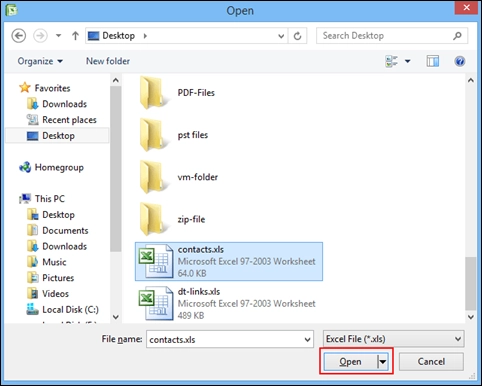Screen dimensions: 482x386
Task: Click the Cancel button
Action: tap(431, 361)
